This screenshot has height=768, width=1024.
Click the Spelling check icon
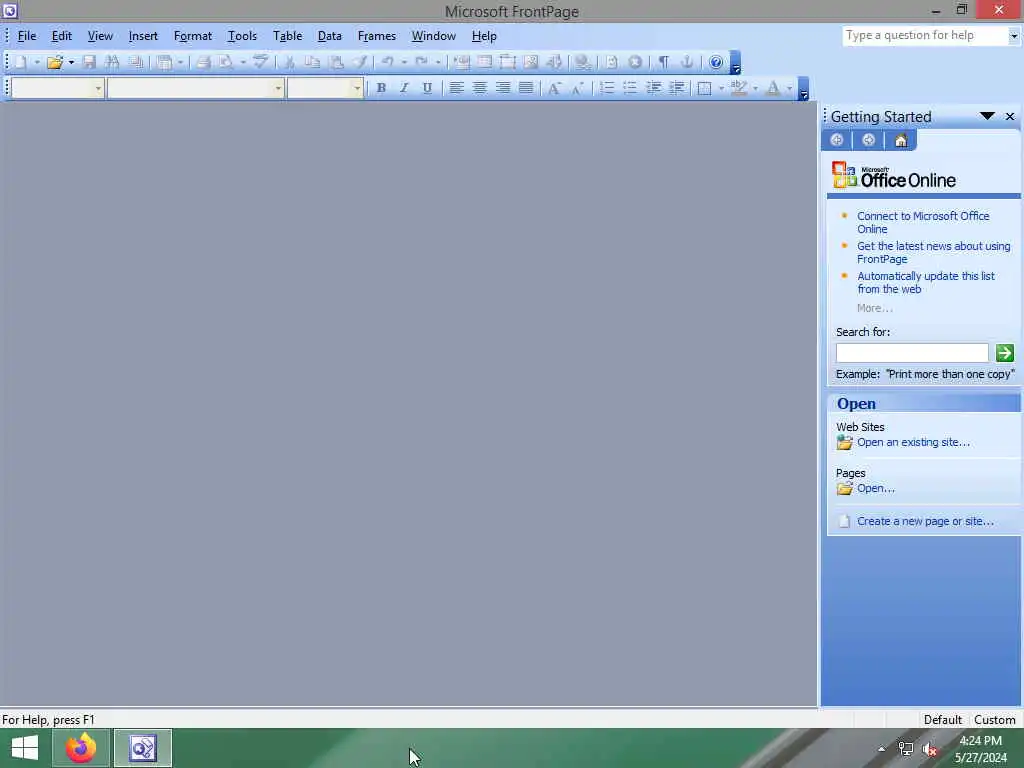261,62
